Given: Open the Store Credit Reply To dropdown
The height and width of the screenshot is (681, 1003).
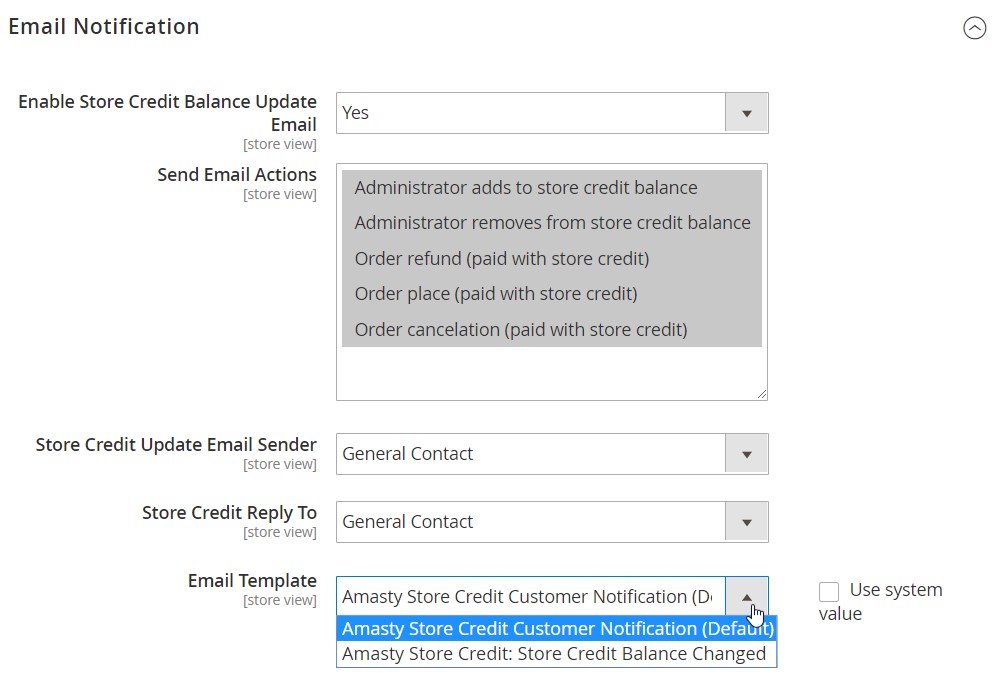Looking at the screenshot, I should (530, 522).
